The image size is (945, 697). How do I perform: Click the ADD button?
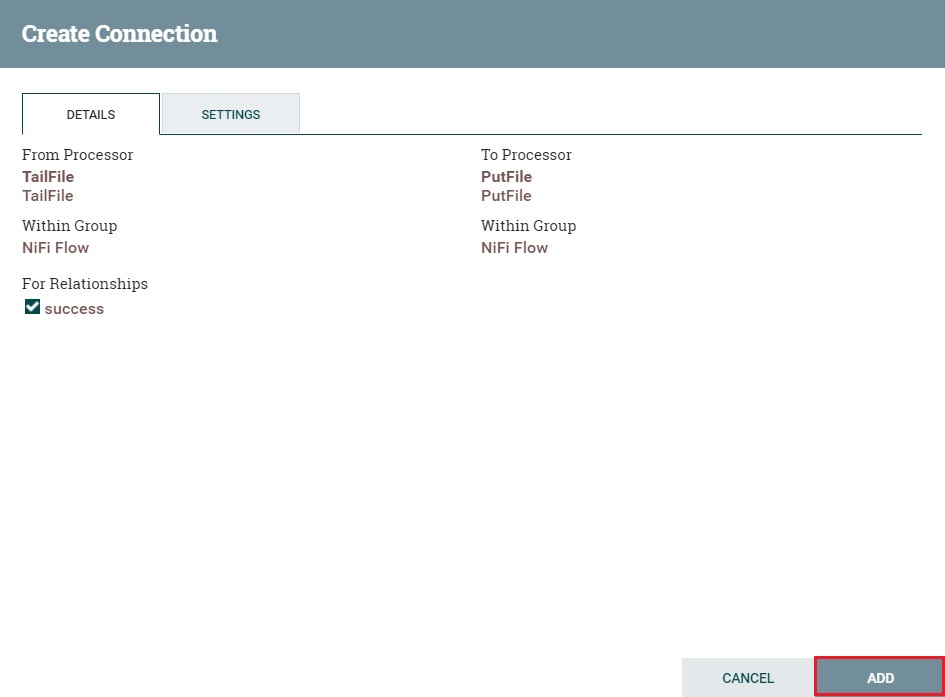880,677
